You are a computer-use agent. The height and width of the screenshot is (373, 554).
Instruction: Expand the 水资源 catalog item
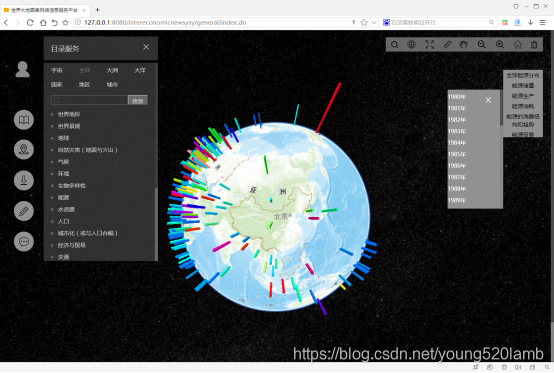click(x=66, y=209)
